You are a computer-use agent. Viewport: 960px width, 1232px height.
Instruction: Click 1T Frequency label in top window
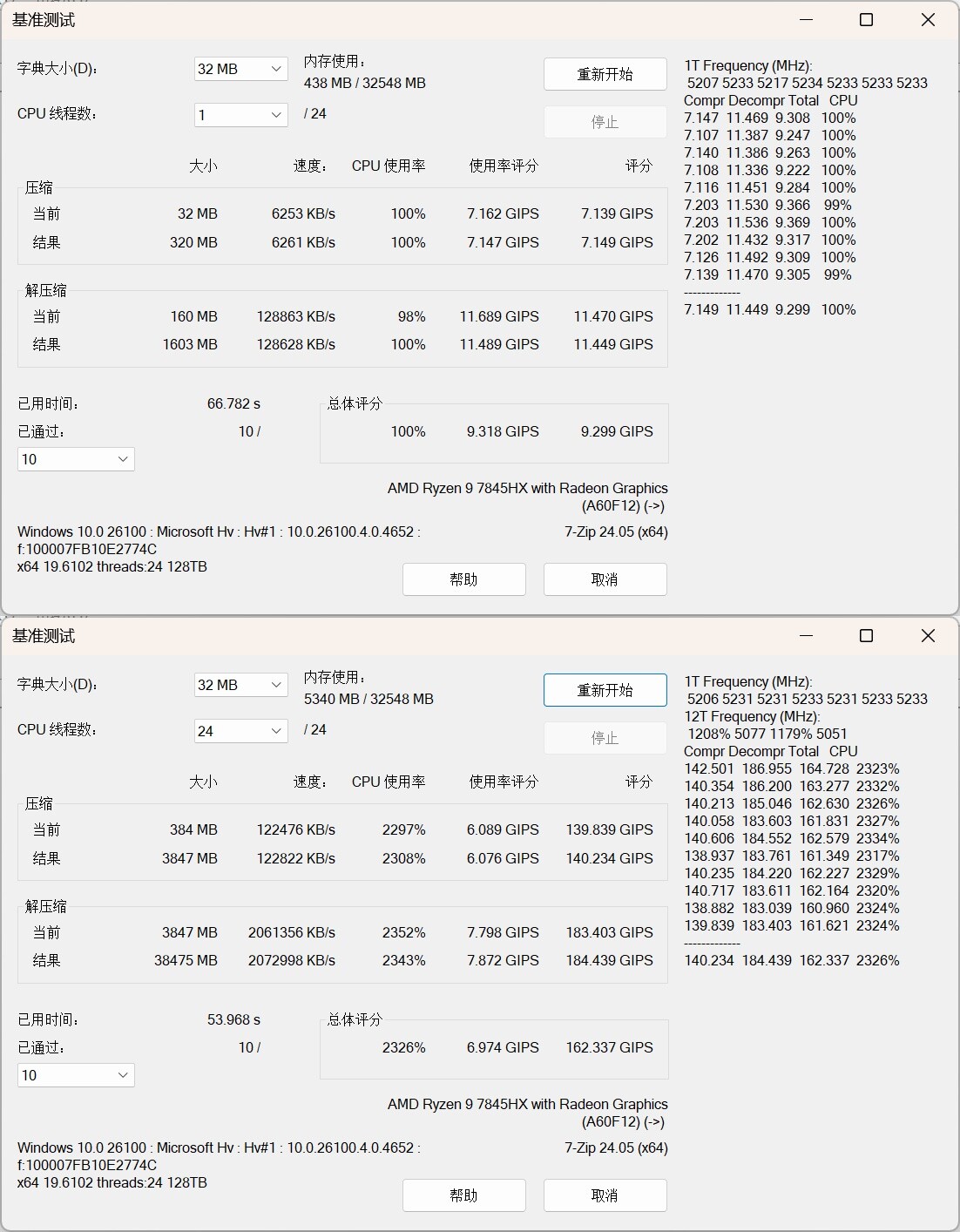748,65
